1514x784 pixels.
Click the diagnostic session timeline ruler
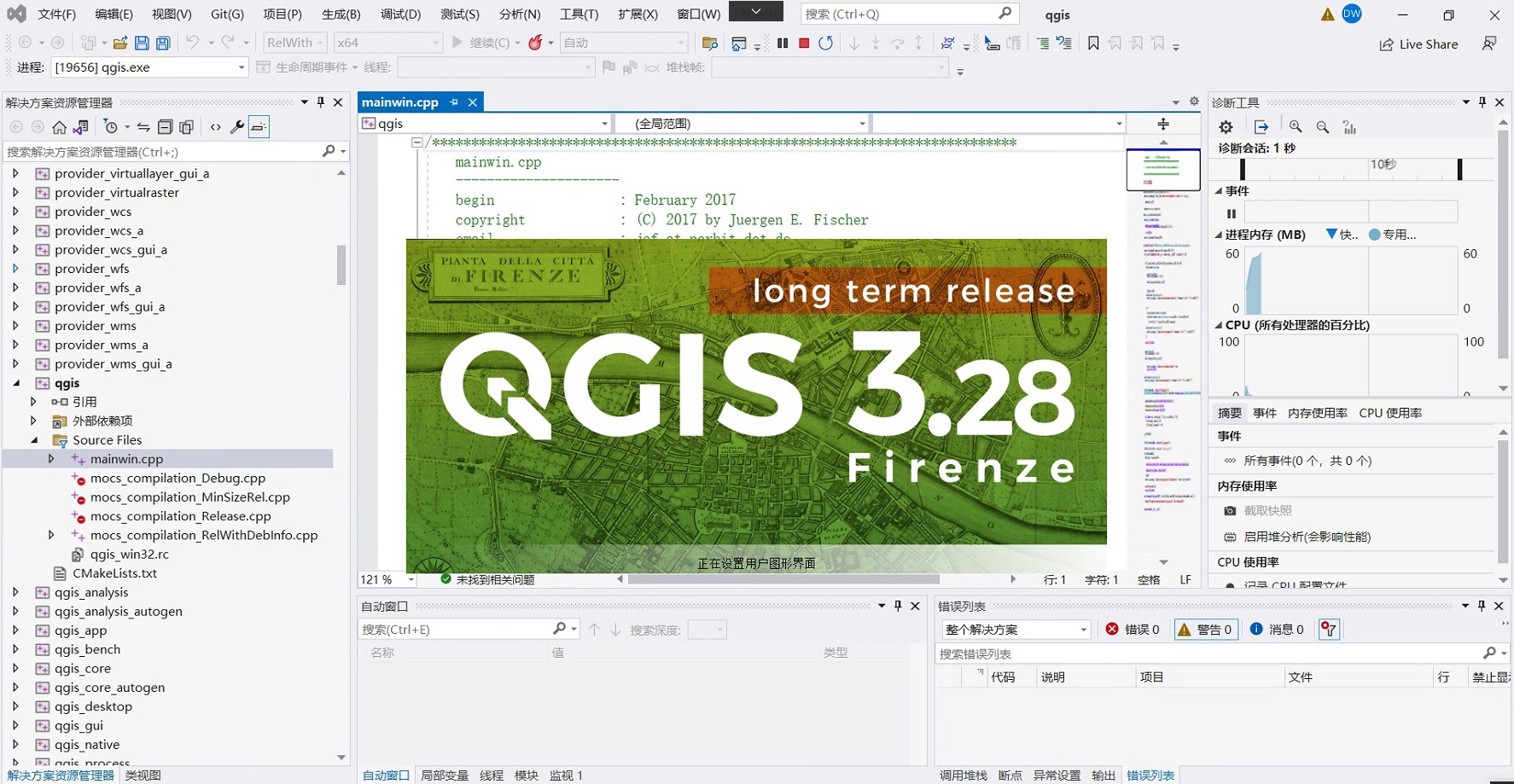(1351, 169)
